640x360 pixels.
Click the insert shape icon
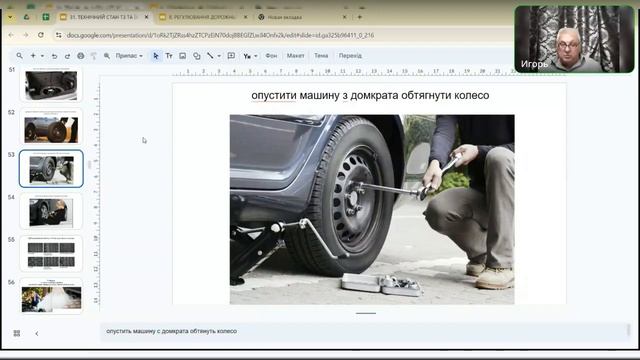click(197, 56)
